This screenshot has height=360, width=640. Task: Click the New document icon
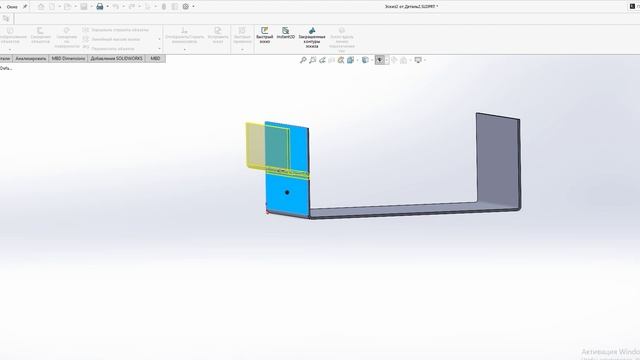[x=52, y=7]
